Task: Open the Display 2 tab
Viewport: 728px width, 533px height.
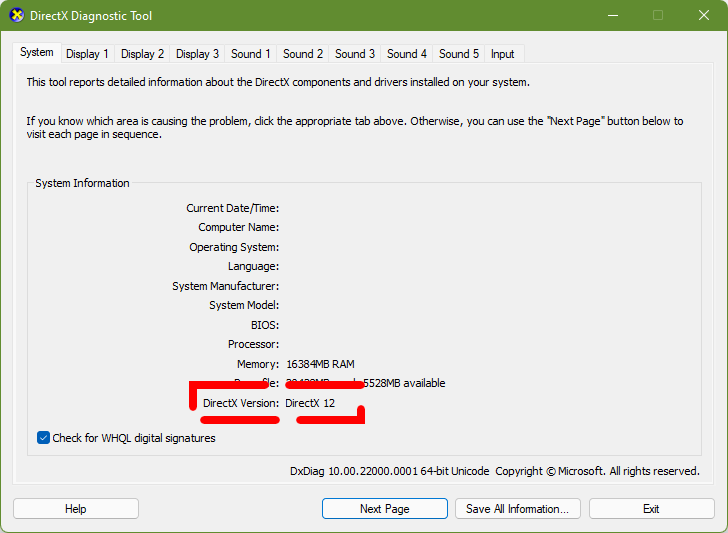Action: tap(142, 54)
